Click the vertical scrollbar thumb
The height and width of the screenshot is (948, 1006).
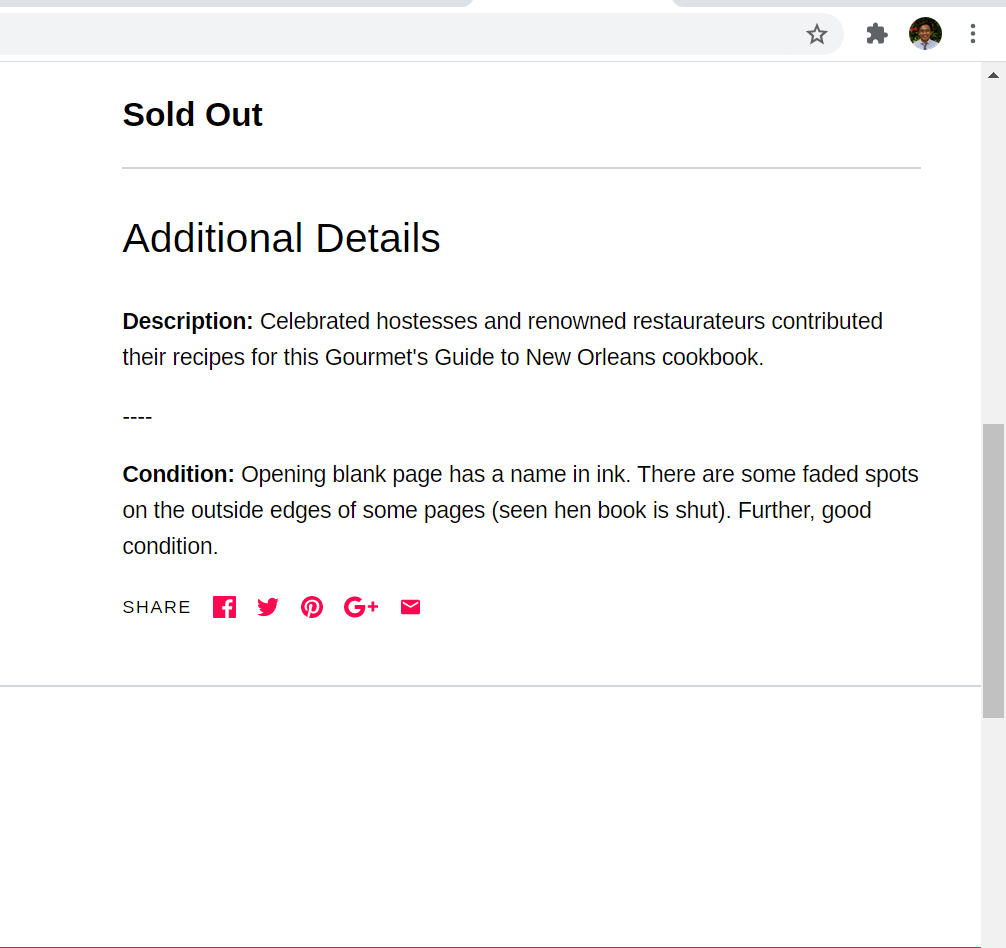[x=993, y=571]
